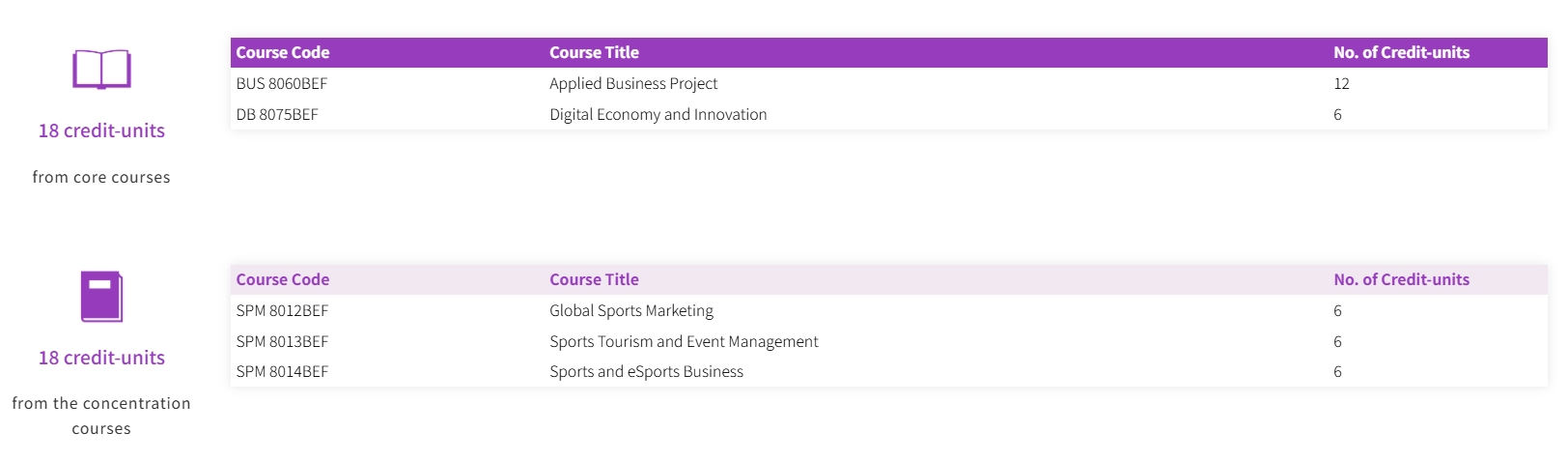This screenshot has height=461, width=1568.
Task: Click Course Code header in concentration table
Action: coord(283,280)
